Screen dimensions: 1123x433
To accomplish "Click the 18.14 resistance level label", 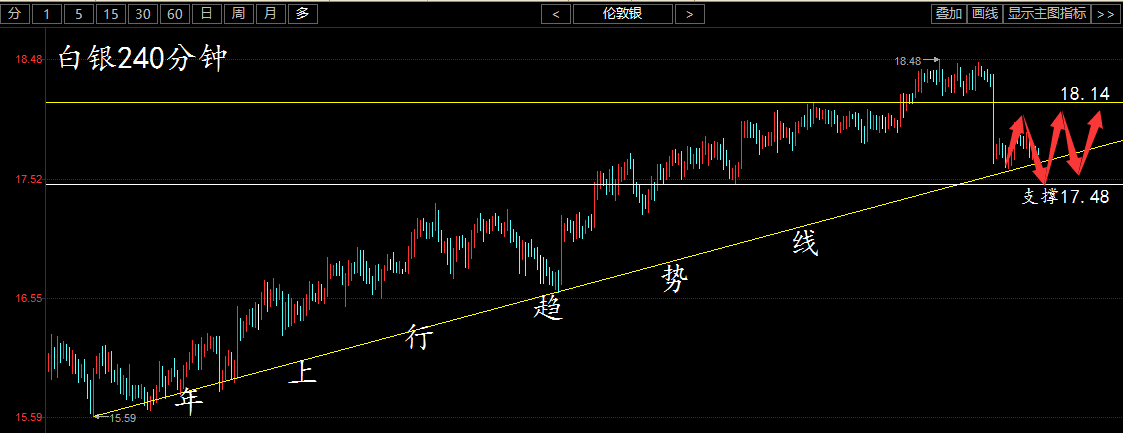I will pyautogui.click(x=1084, y=94).
